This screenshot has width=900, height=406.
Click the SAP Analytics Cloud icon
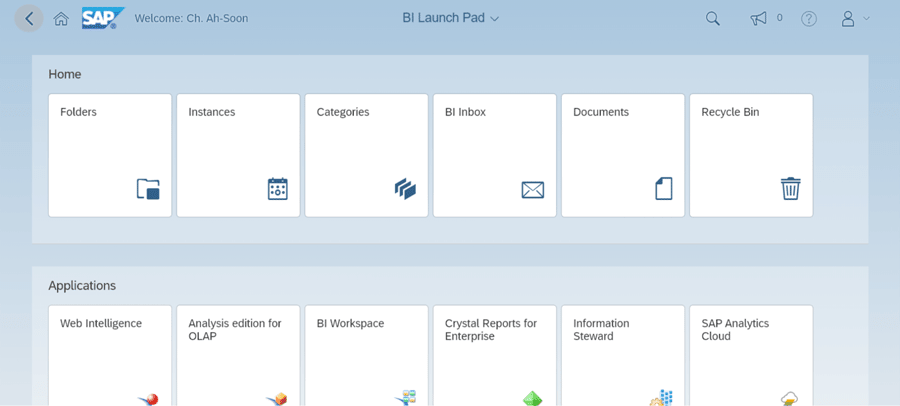tap(790, 399)
